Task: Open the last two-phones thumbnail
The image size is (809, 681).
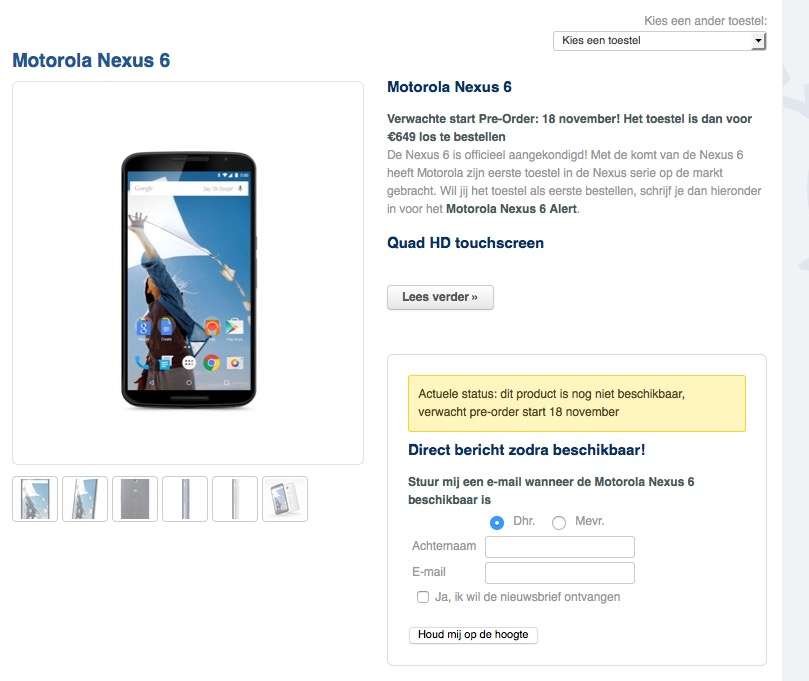Action: point(285,499)
